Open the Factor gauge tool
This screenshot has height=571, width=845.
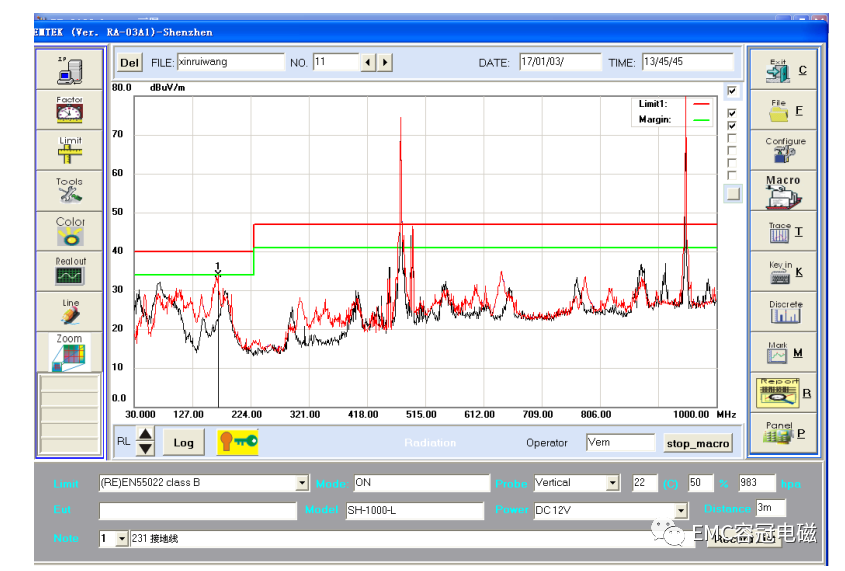[x=70, y=110]
